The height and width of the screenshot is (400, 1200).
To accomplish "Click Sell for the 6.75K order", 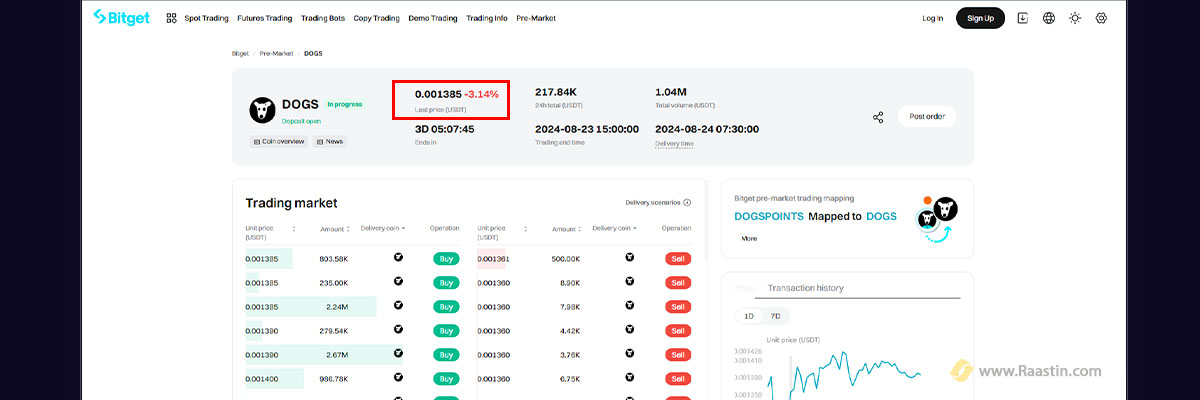I will point(678,378).
